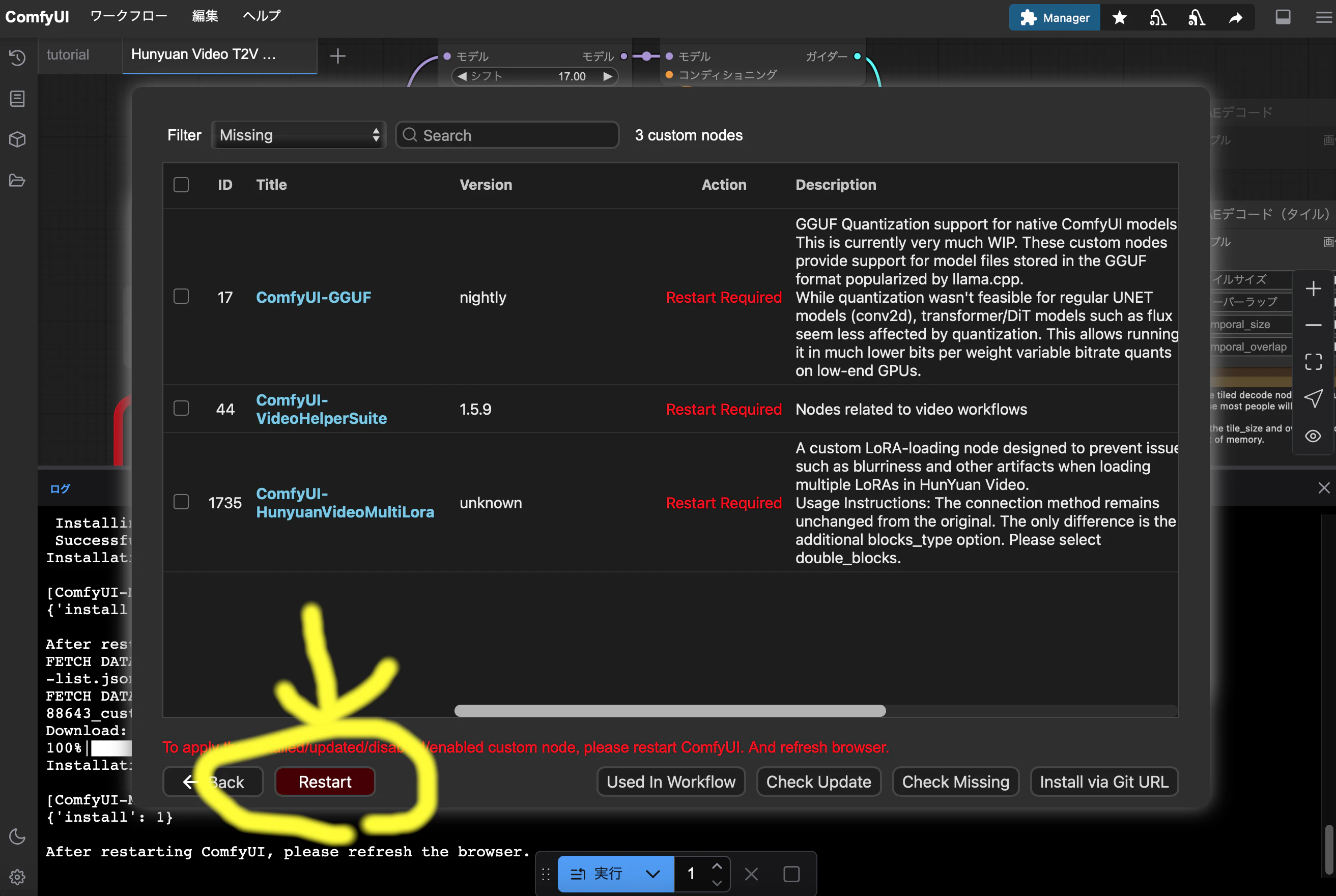Click the horizontal scrollbar in node list
This screenshot has width=1336, height=896.
pyautogui.click(x=670, y=711)
